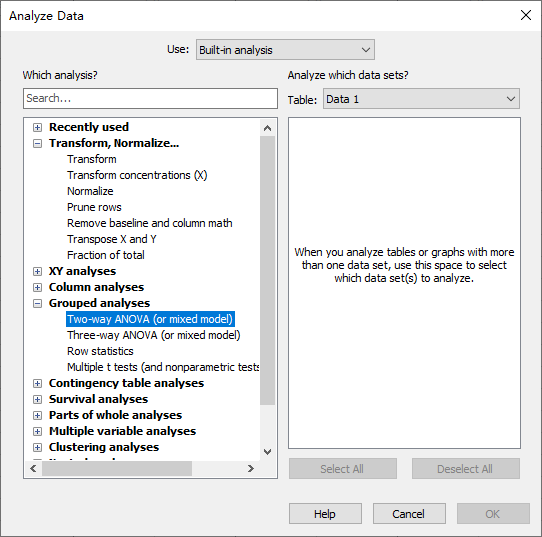542x537 pixels.
Task: Collapse the Transform, Normalize group
Action: [x=37, y=143]
